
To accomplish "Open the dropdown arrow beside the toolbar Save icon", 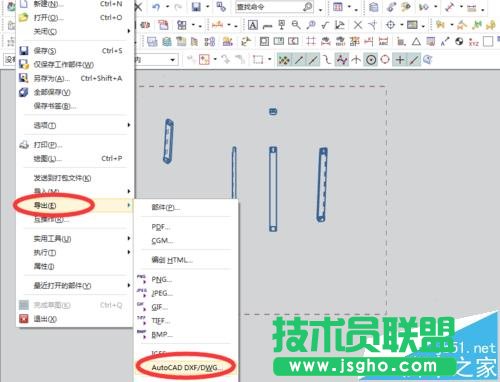I will 207,7.
